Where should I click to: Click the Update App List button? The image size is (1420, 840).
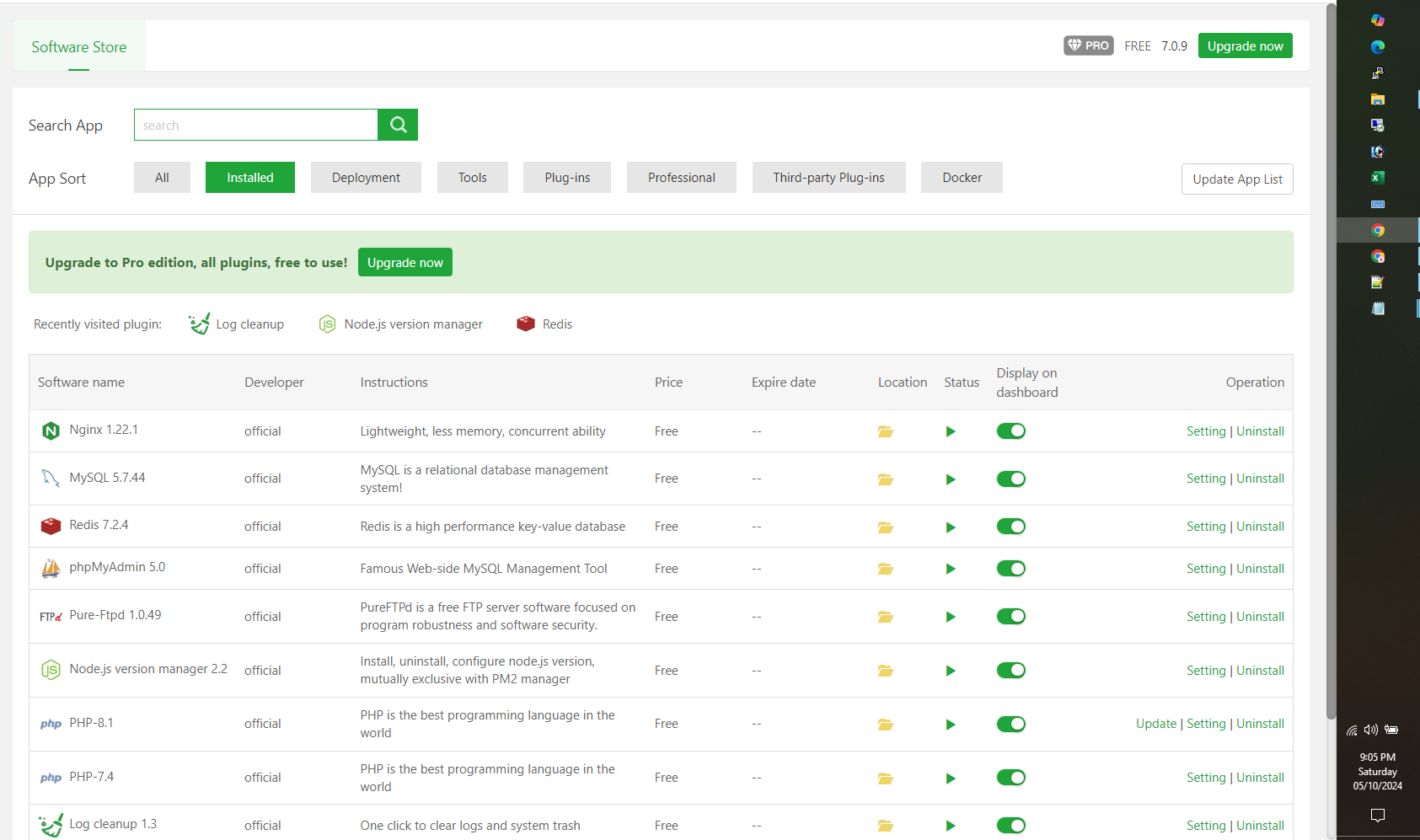(1236, 179)
